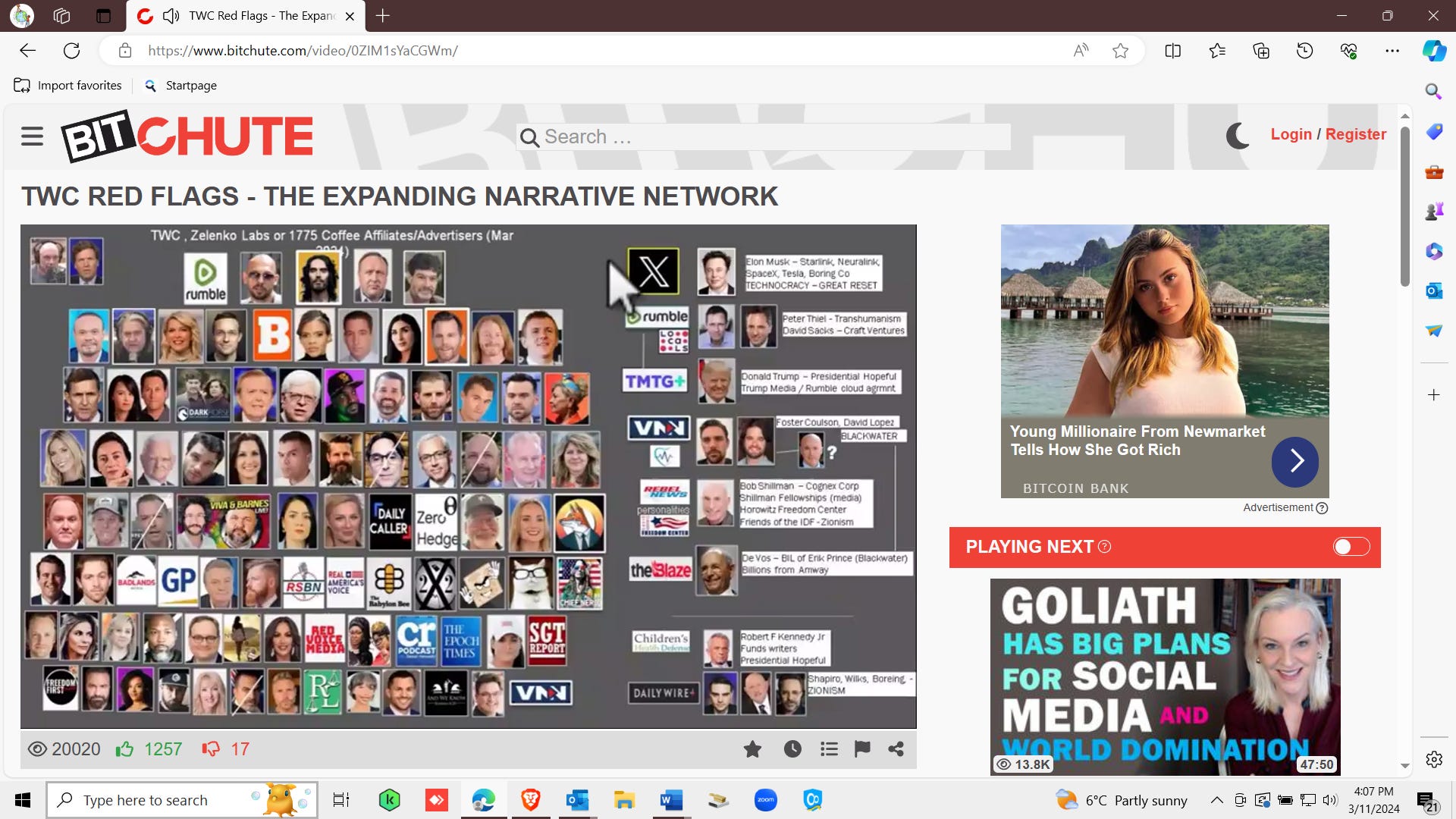Open Edge workspaces icon
The width and height of the screenshot is (1456, 819).
62,16
